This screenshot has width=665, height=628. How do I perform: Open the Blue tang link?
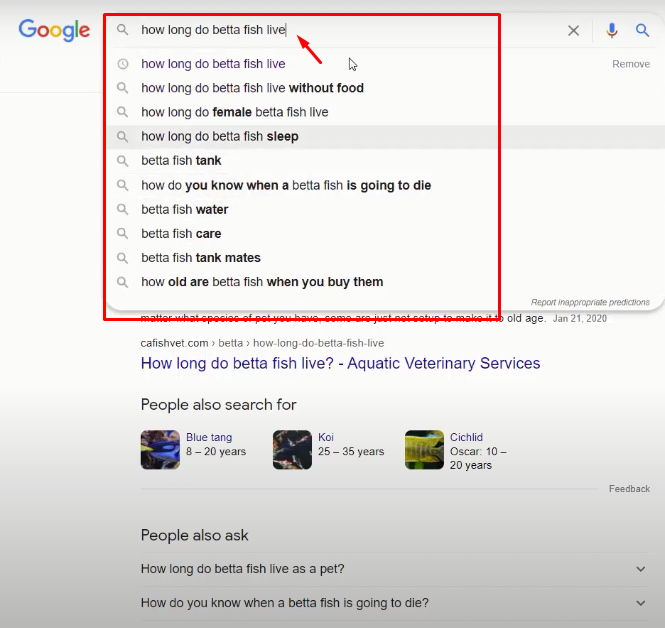209,437
